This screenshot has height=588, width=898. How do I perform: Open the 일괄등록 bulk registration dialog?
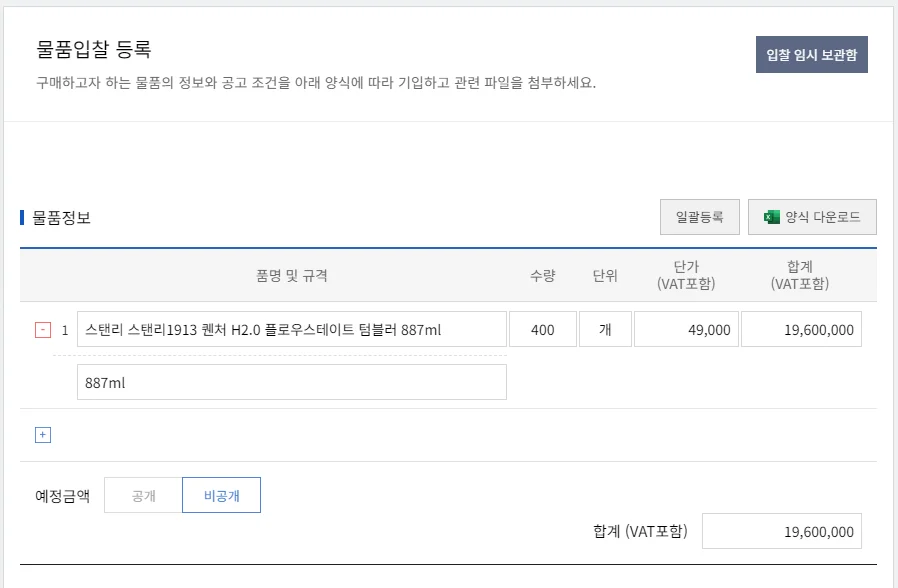699,216
